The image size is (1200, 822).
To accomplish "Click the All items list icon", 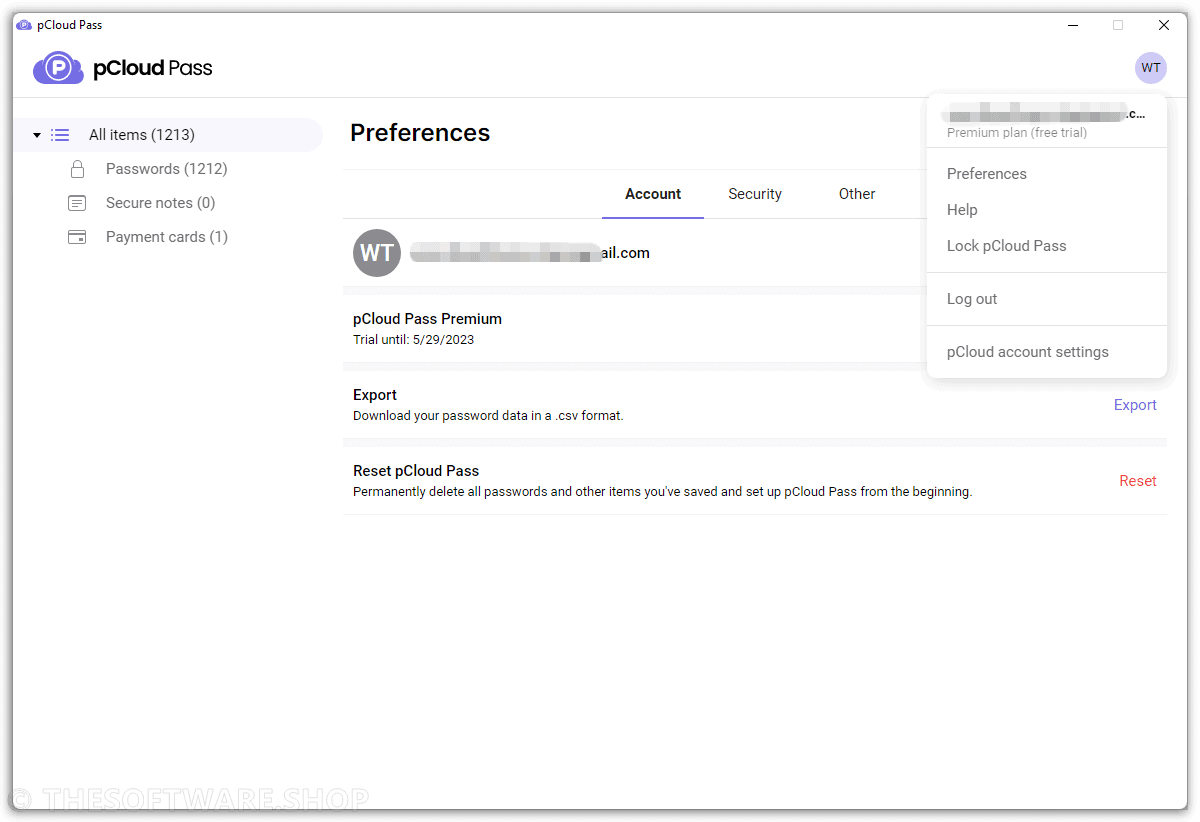I will 60,135.
